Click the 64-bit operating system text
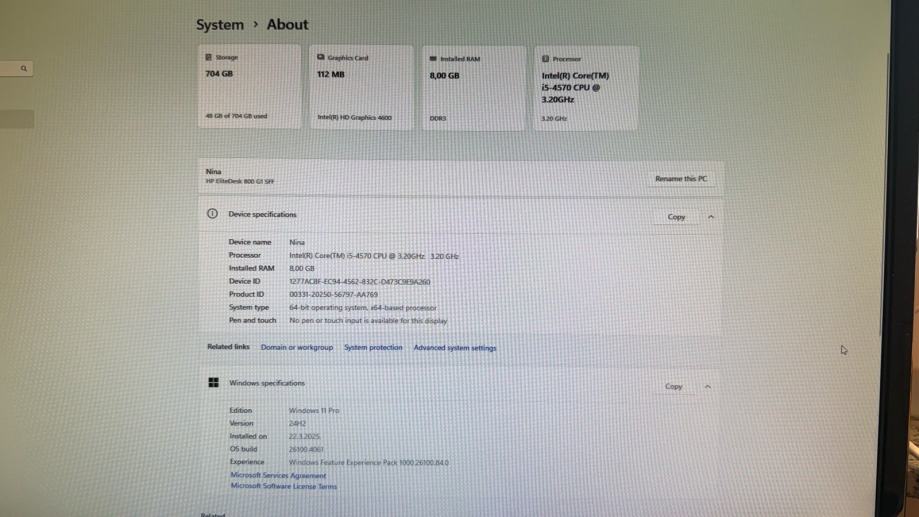Screen dimensions: 919x517 tap(362, 308)
